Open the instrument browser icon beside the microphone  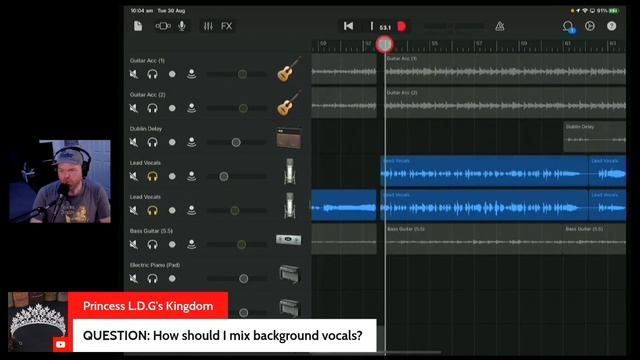point(162,26)
